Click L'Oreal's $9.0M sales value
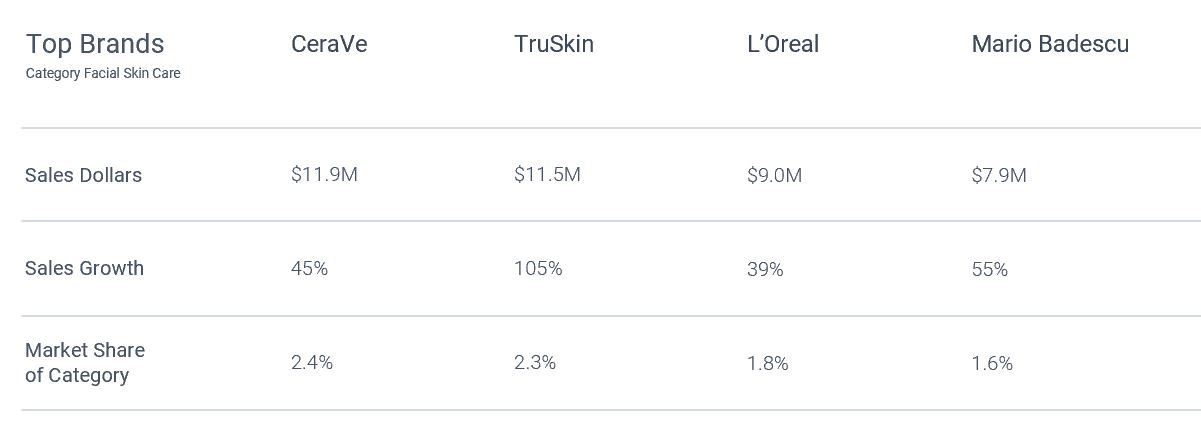This screenshot has height=443, width=1201. pos(774,176)
